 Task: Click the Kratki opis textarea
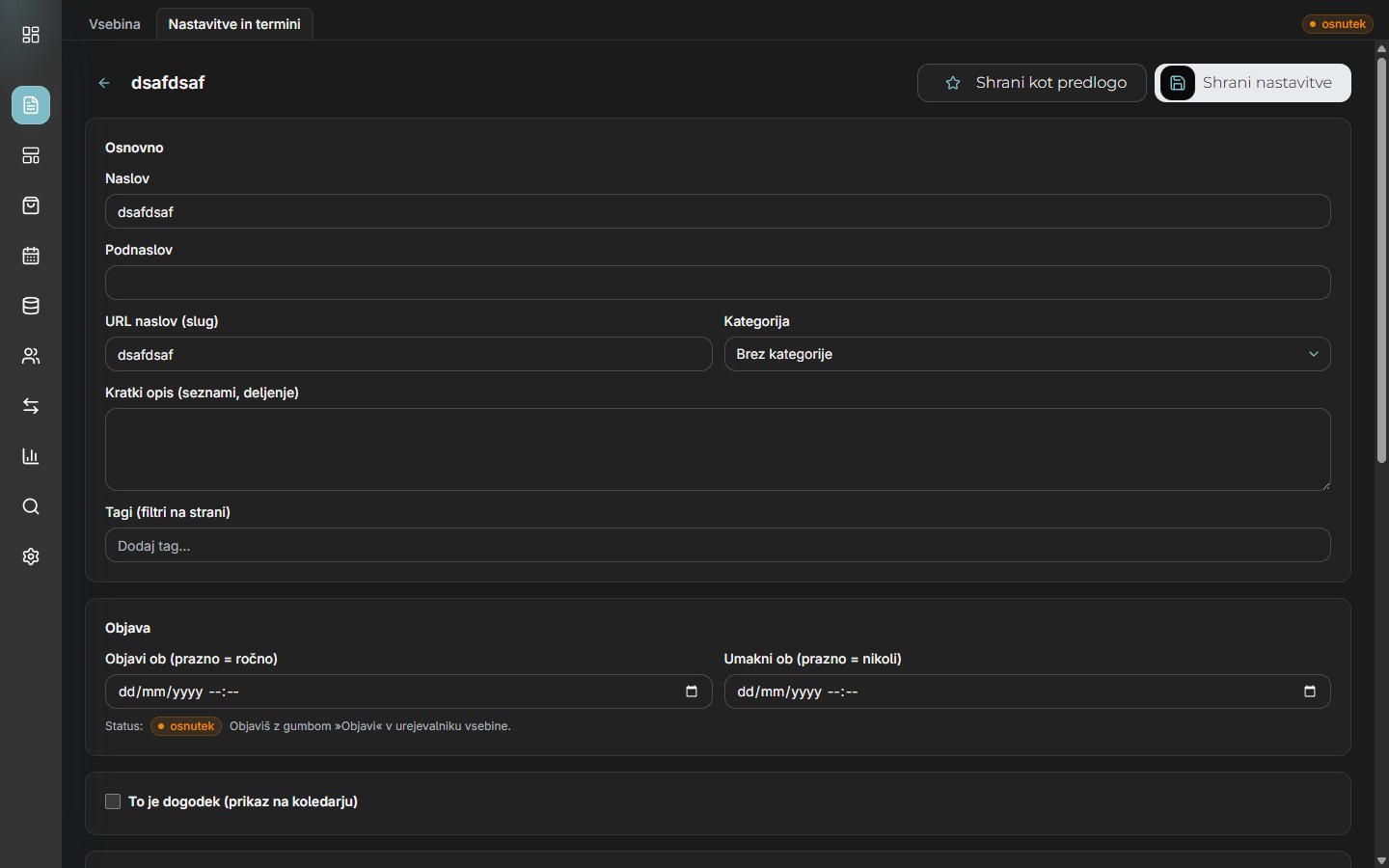[718, 449]
